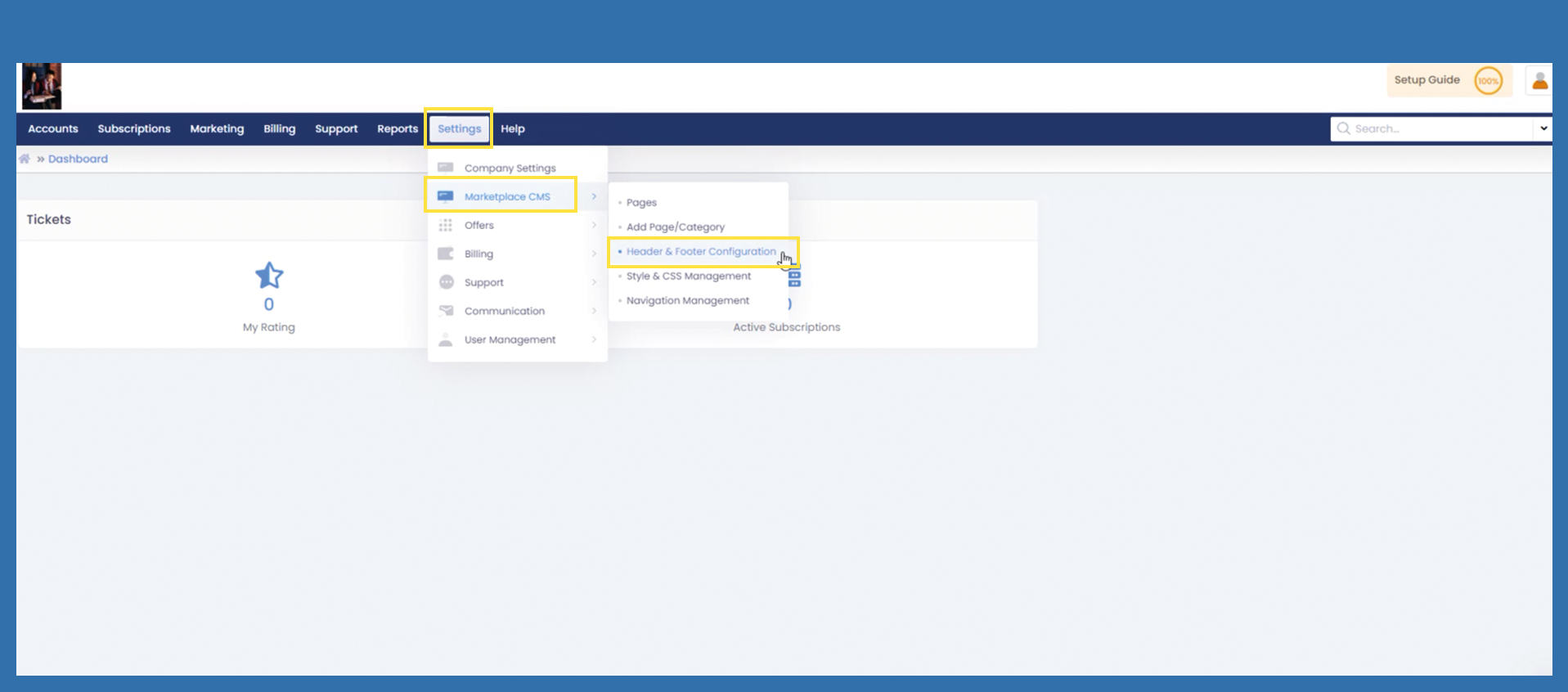Screen dimensions: 1568x692
Task: Open the Settings menu in navigation bar
Action: (x=459, y=128)
